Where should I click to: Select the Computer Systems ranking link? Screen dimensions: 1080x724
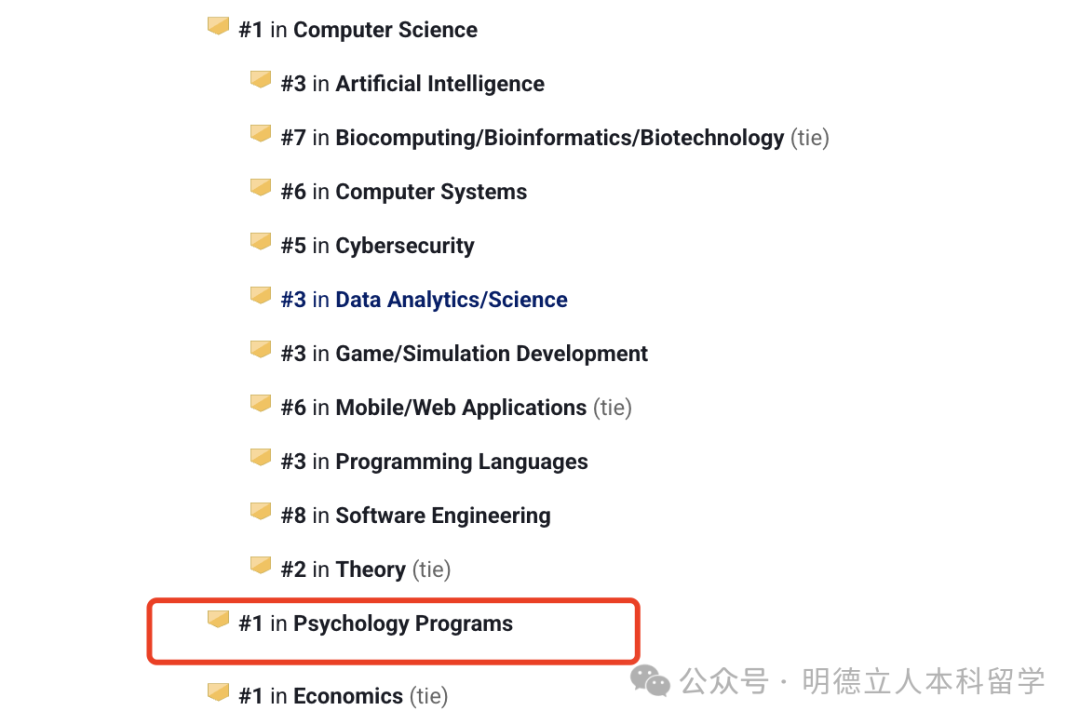tap(430, 192)
